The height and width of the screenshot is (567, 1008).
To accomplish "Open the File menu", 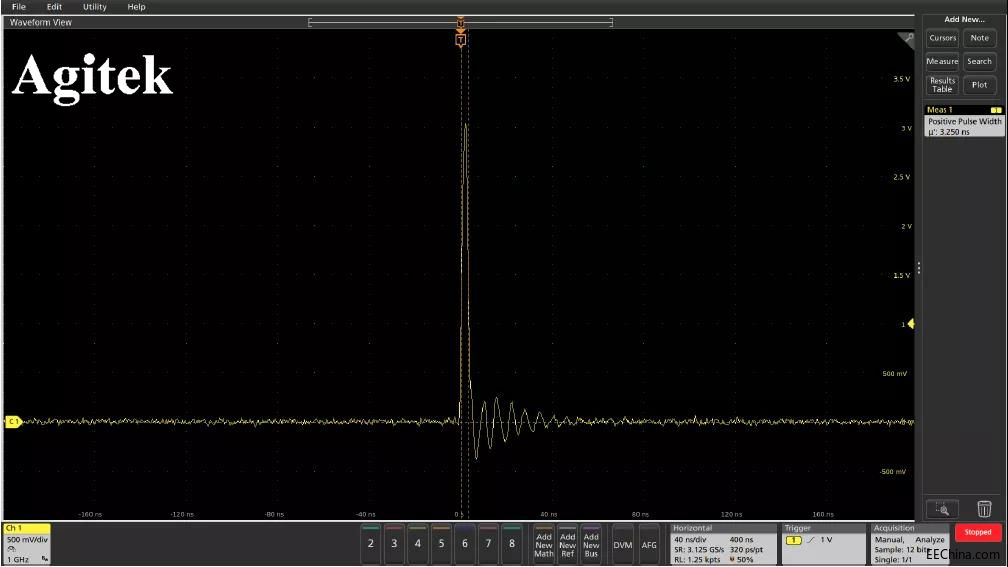I will click(19, 6).
